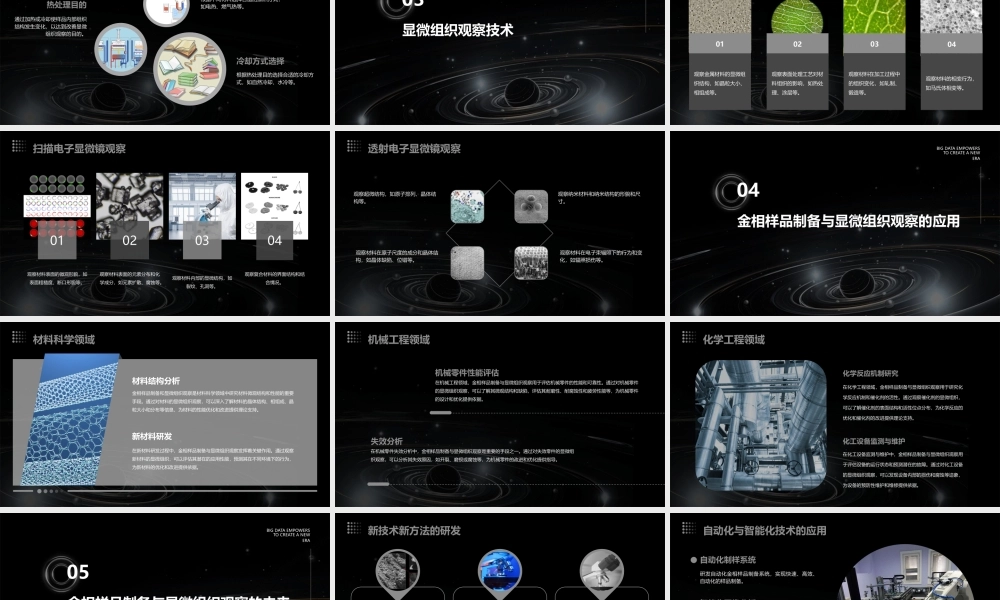The height and width of the screenshot is (600, 1000).
Task: Select the circular 05 badge on the section slide
Action: (x=77, y=572)
